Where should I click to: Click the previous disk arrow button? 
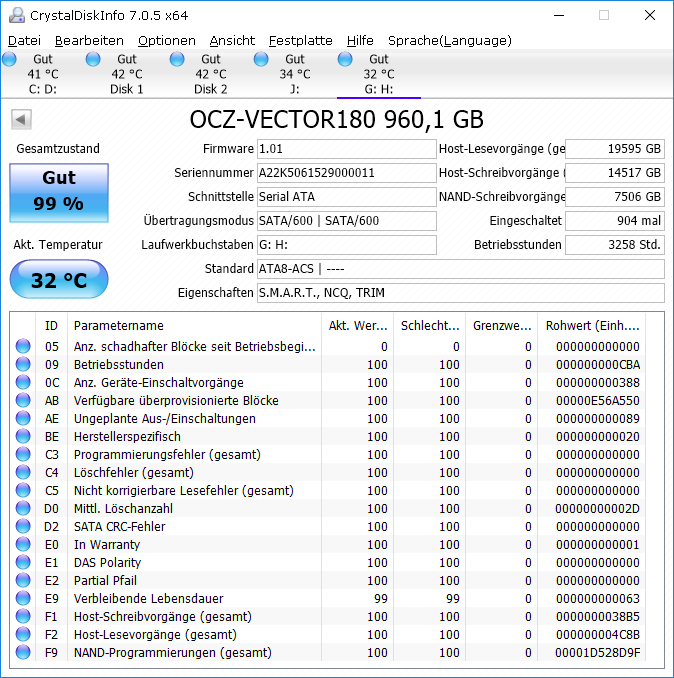click(21, 119)
